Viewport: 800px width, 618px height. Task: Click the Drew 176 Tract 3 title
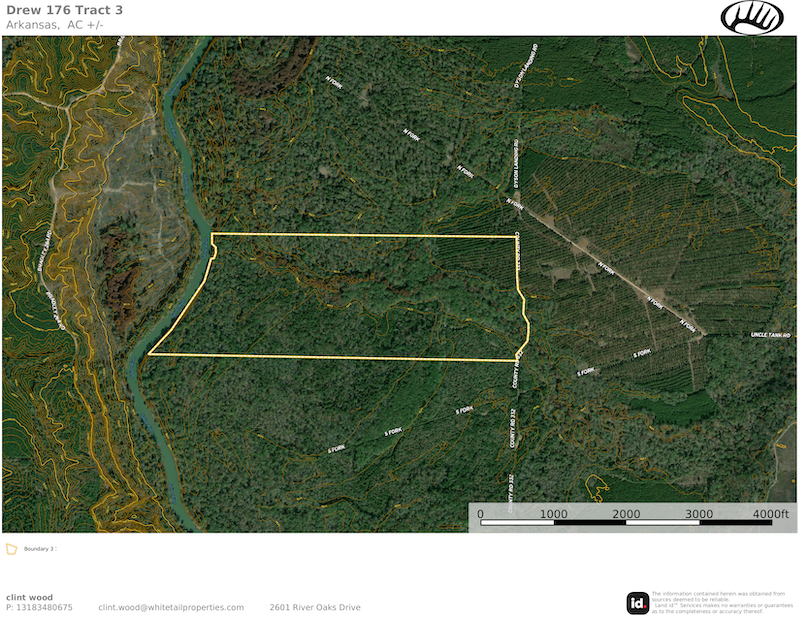[66, 10]
